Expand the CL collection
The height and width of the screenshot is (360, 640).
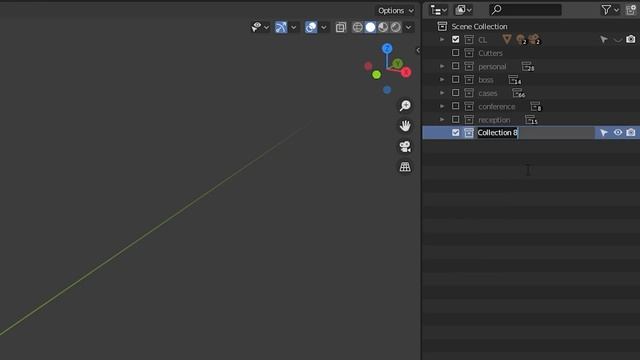442,40
